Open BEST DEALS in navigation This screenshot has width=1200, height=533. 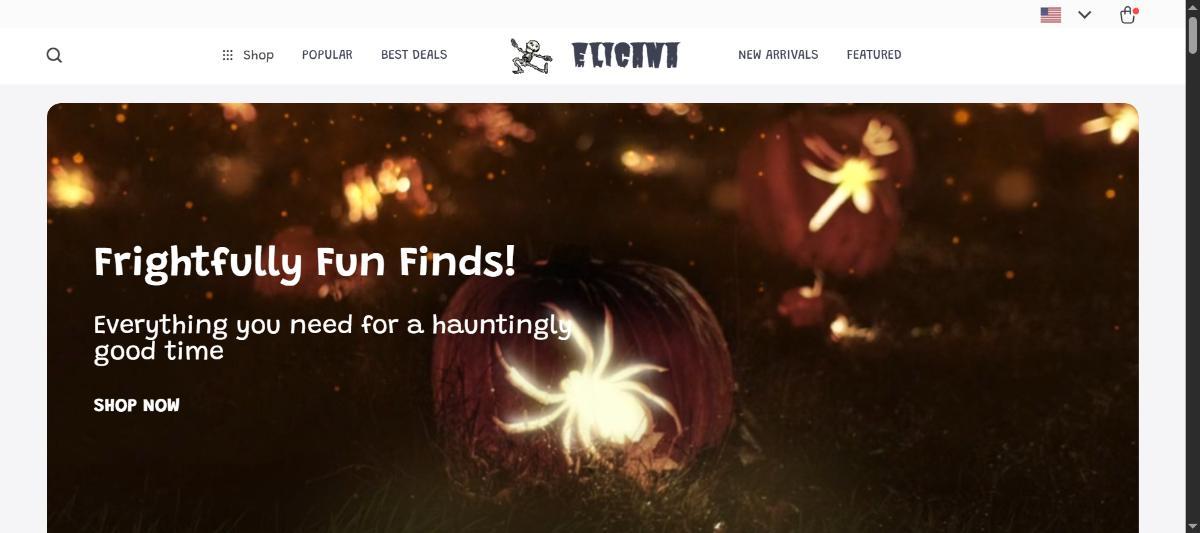[414, 55]
